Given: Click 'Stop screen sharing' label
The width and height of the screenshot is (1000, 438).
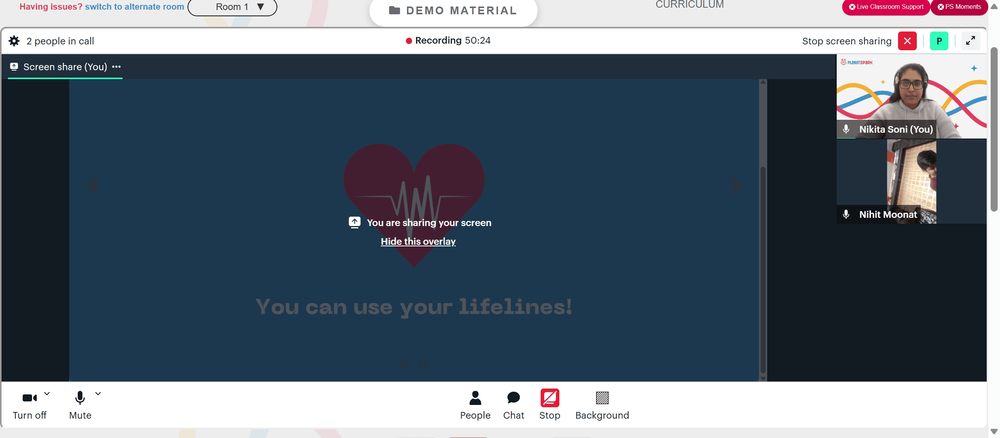Looking at the screenshot, I should (847, 41).
